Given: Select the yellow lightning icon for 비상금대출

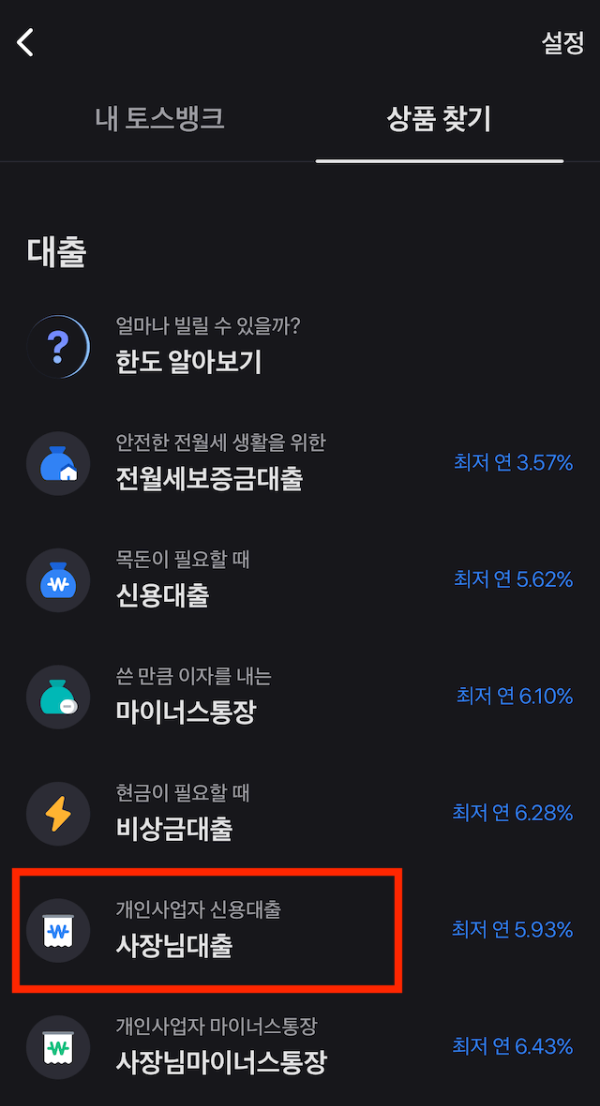Looking at the screenshot, I should click(x=58, y=813).
